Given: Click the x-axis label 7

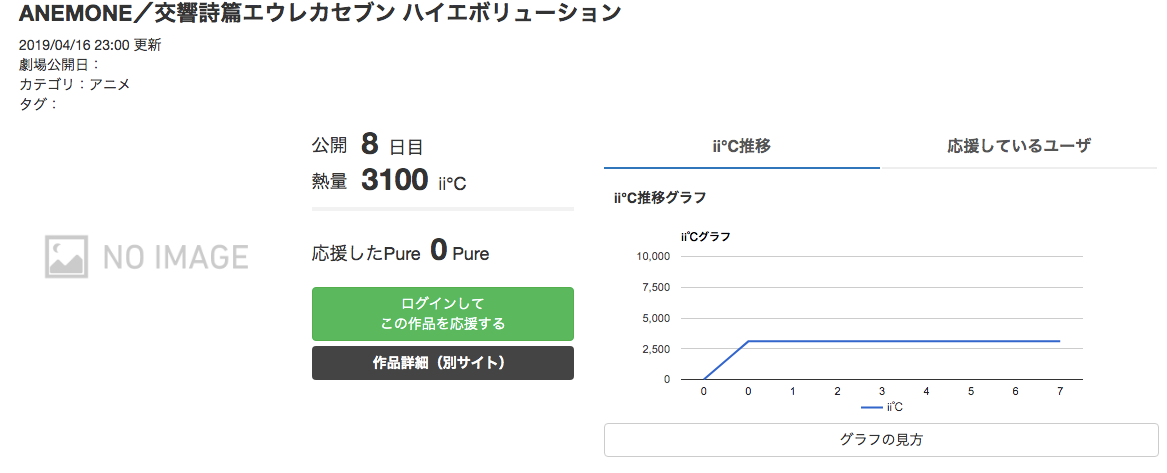Looking at the screenshot, I should click(x=1060, y=391).
